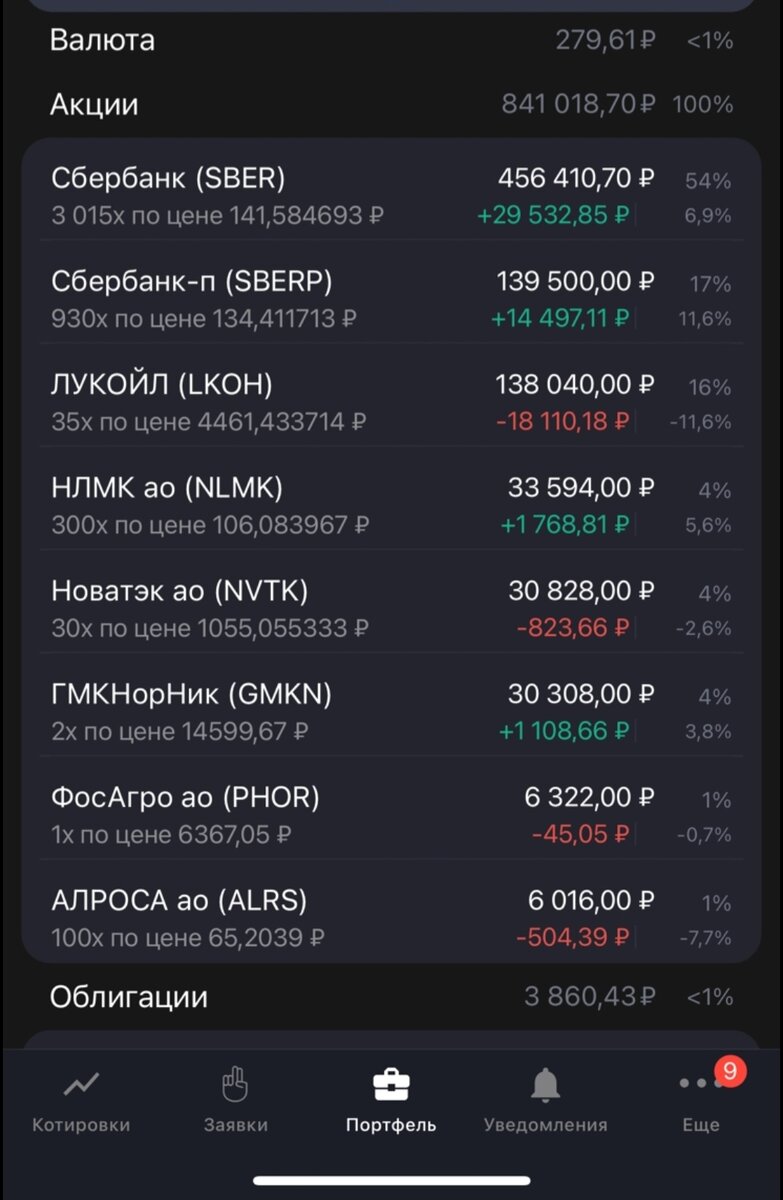Switch to the Котировки tab label
This screenshot has height=1200, width=783.
(81, 1124)
